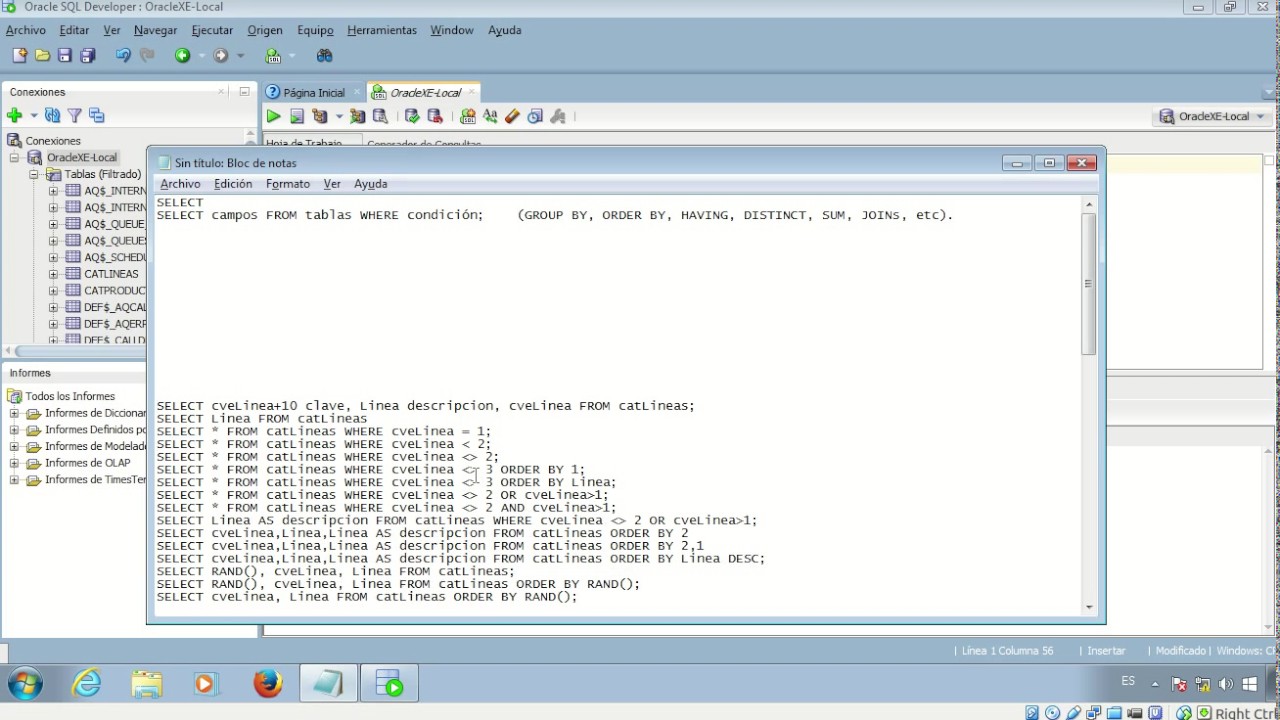Image resolution: width=1280 pixels, height=720 pixels.
Task: Expand Informes de OLAP node
Action: [x=15, y=463]
